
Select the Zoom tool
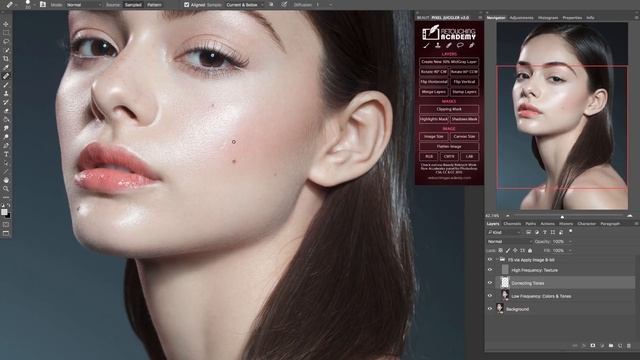pyautogui.click(x=6, y=189)
